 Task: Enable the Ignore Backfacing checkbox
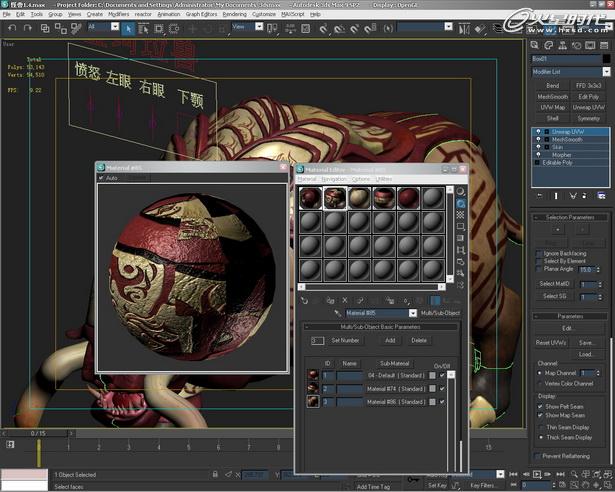point(537,252)
